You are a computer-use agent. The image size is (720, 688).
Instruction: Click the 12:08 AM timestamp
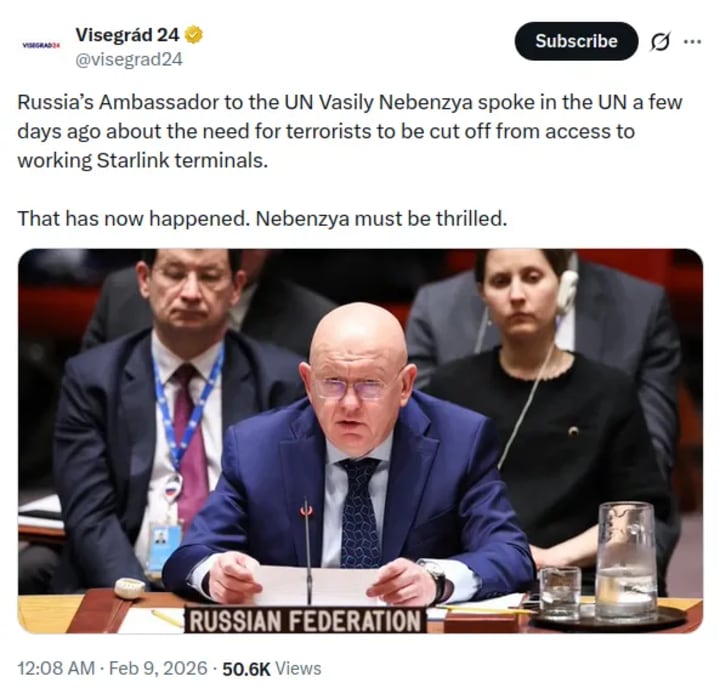[x=56, y=668]
